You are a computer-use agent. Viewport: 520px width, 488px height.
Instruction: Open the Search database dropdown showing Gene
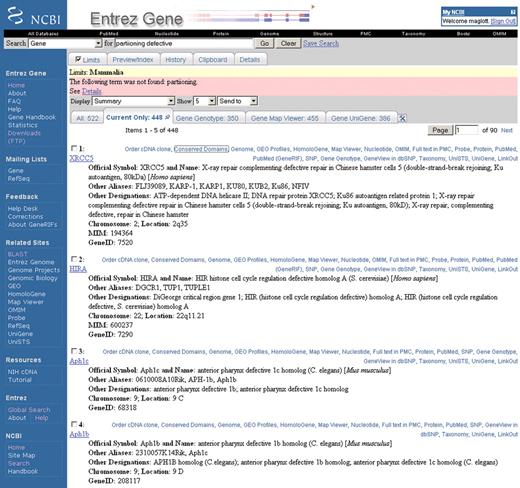[x=65, y=43]
